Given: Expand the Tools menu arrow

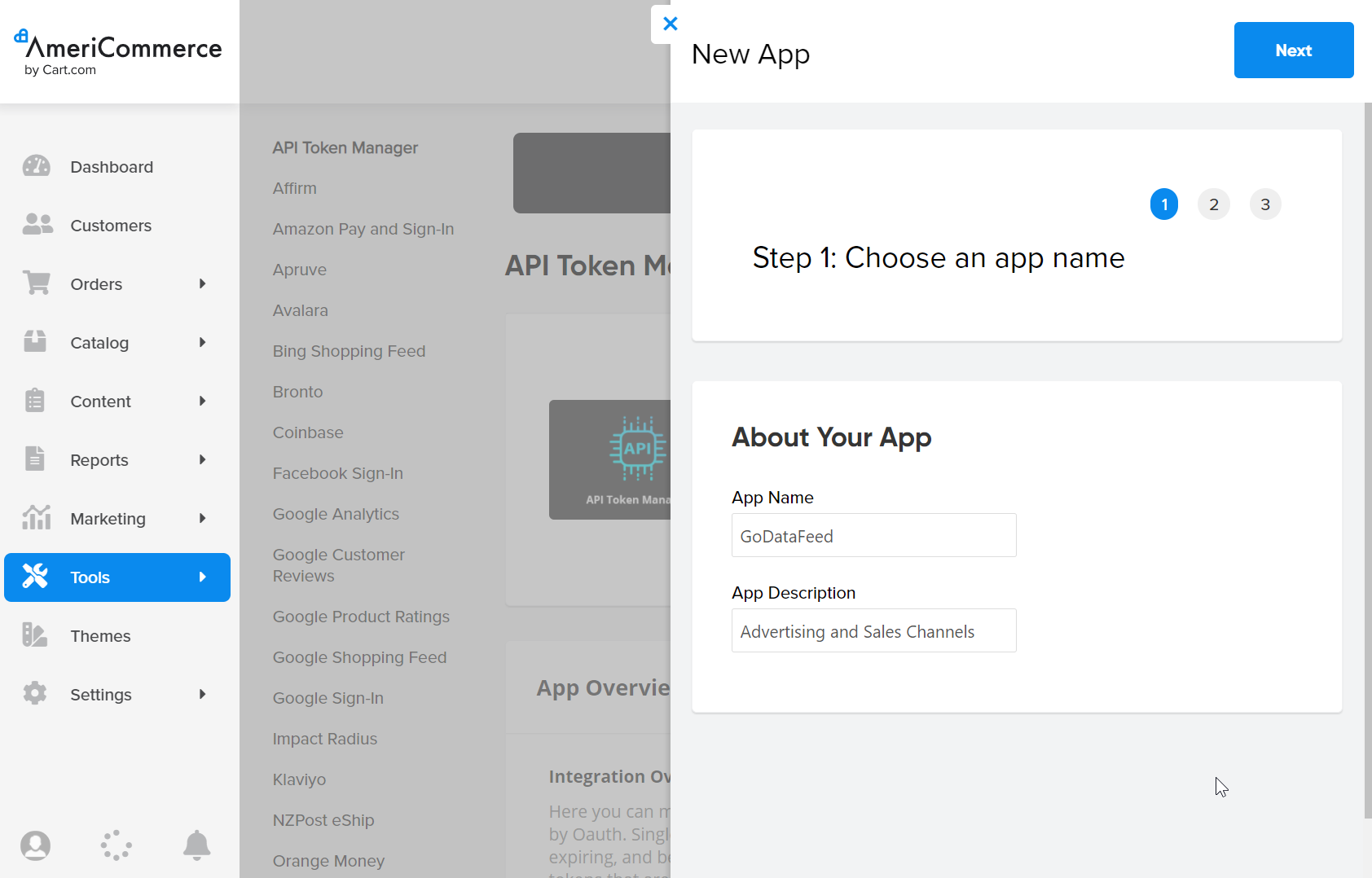Looking at the screenshot, I should click(203, 577).
